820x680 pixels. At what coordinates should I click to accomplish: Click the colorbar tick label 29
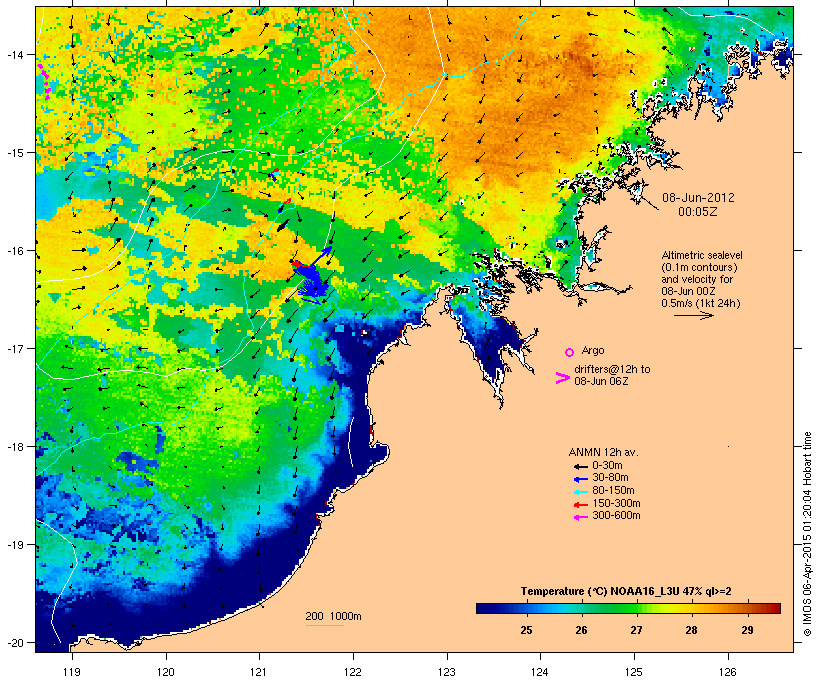tap(747, 630)
